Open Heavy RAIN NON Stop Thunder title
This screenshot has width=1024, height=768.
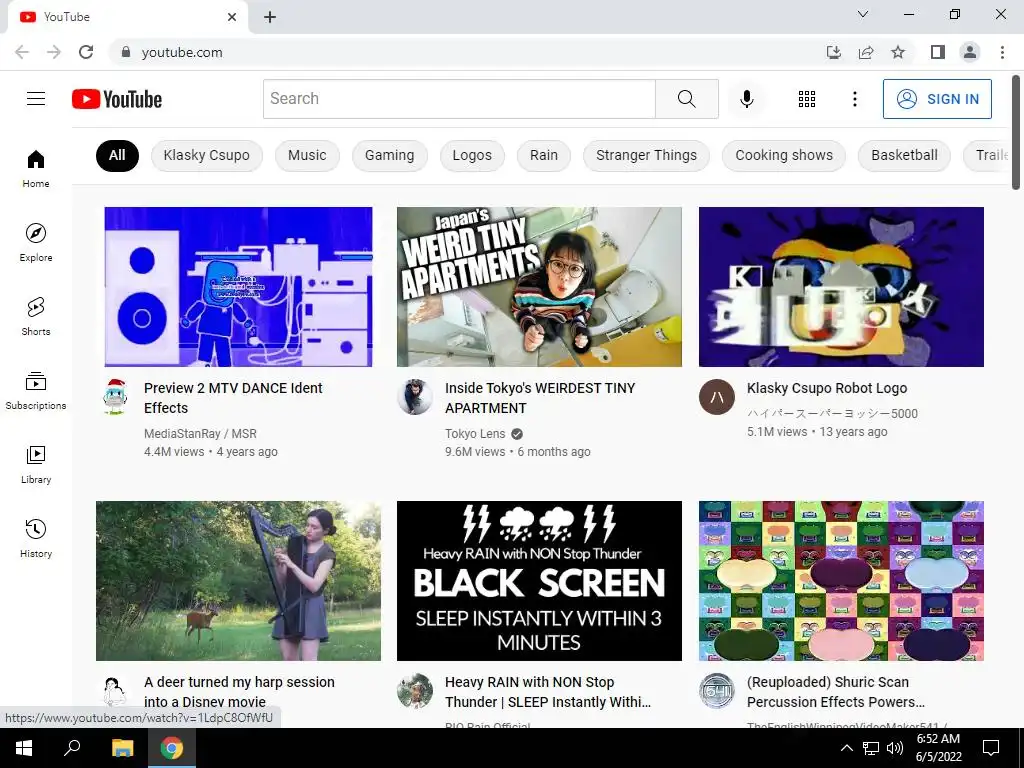(x=547, y=692)
